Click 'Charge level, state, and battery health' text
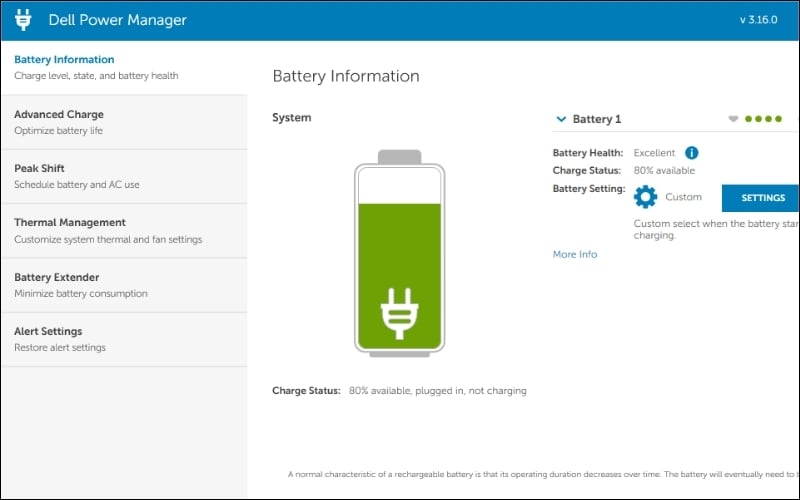The height and width of the screenshot is (500, 800). tap(96, 76)
